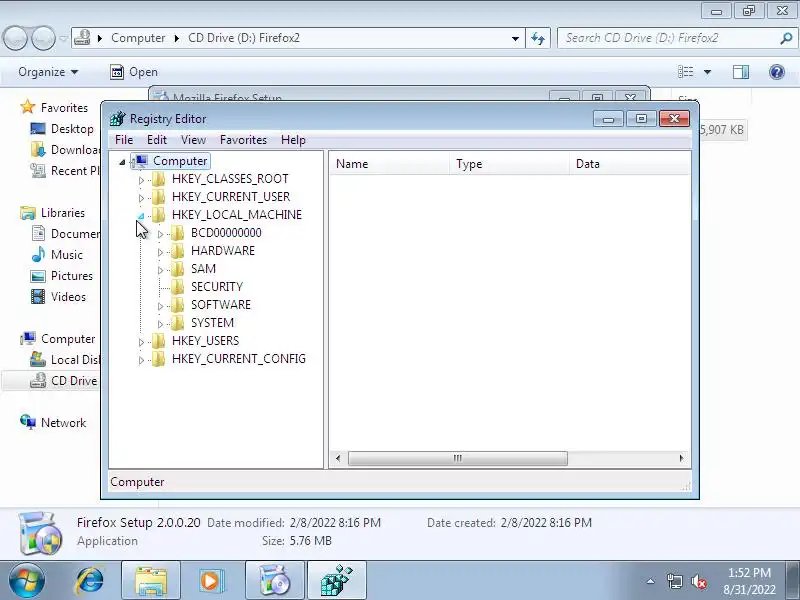Image resolution: width=800 pixels, height=600 pixels.
Task: Select the BCD00000000 folder icon
Action: click(178, 233)
